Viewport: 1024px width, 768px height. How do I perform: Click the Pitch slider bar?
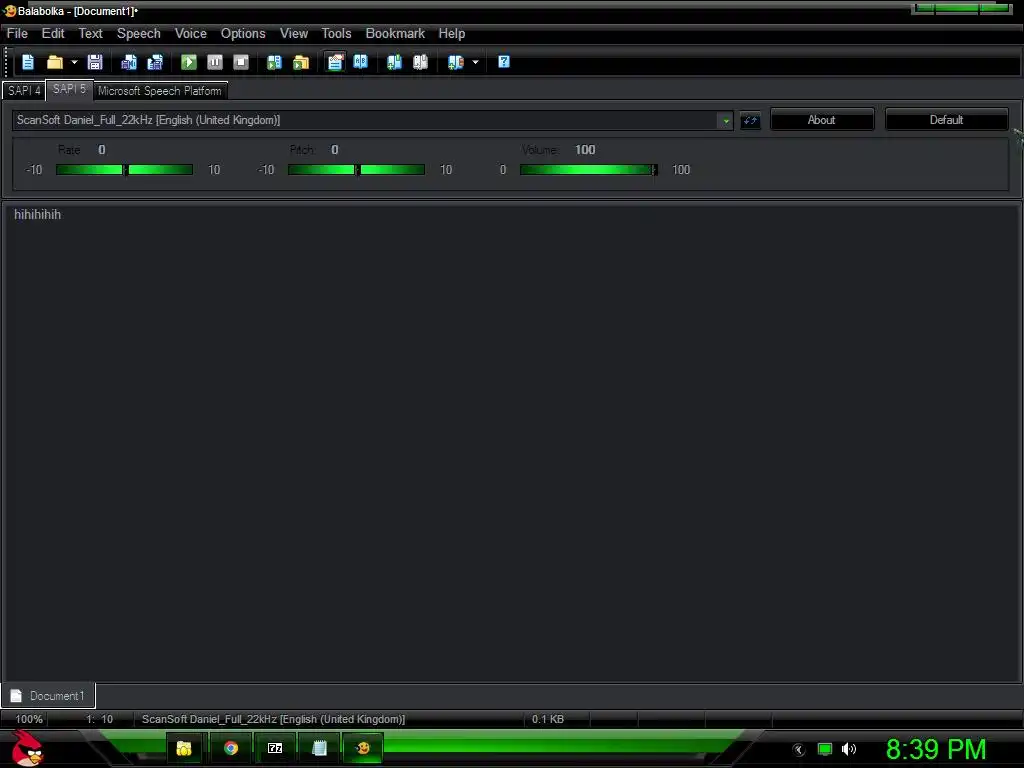coord(356,170)
